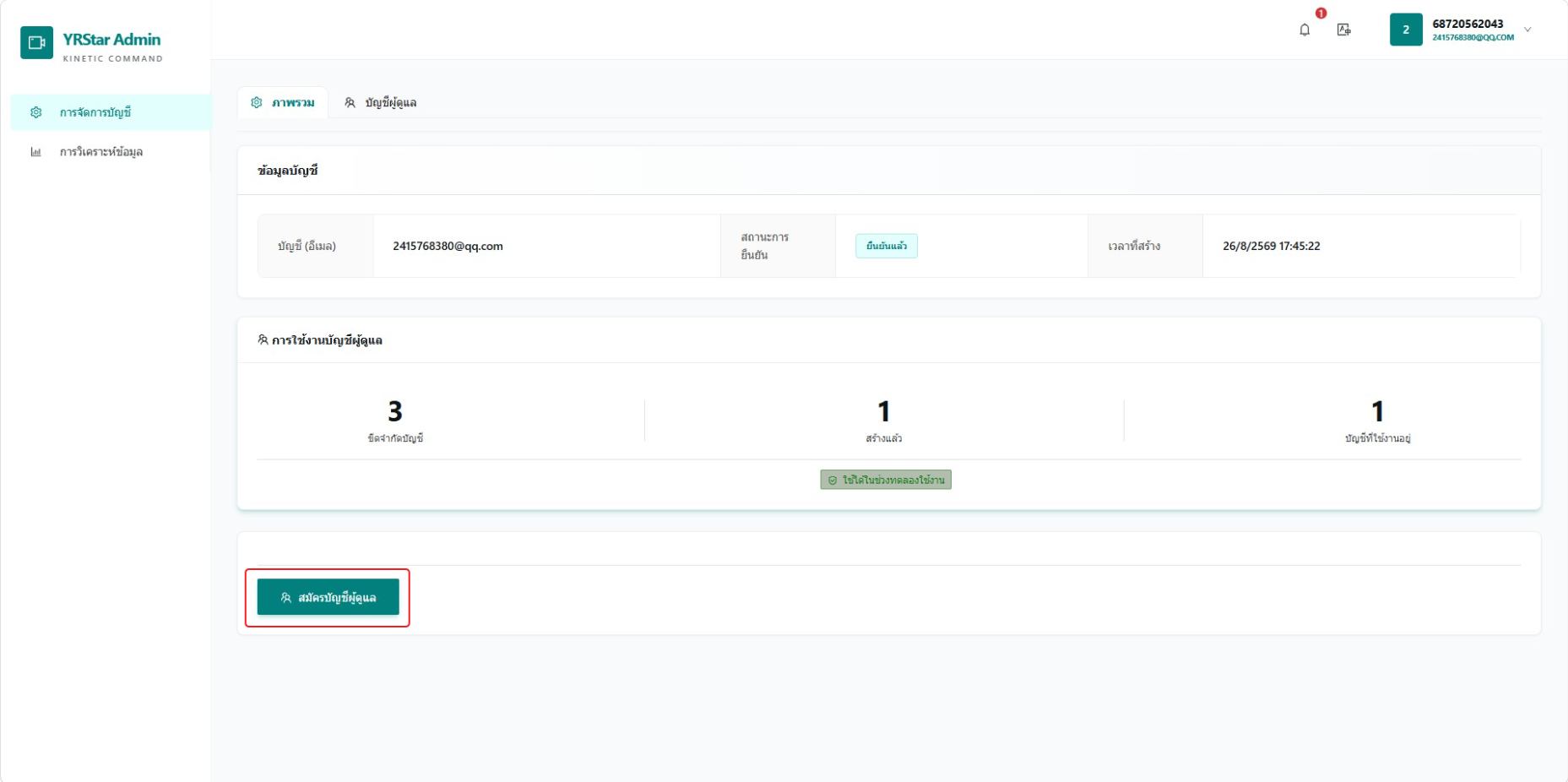Click the KINETIC COMMAND subtitle text
This screenshot has height=782, width=1568.
point(113,58)
